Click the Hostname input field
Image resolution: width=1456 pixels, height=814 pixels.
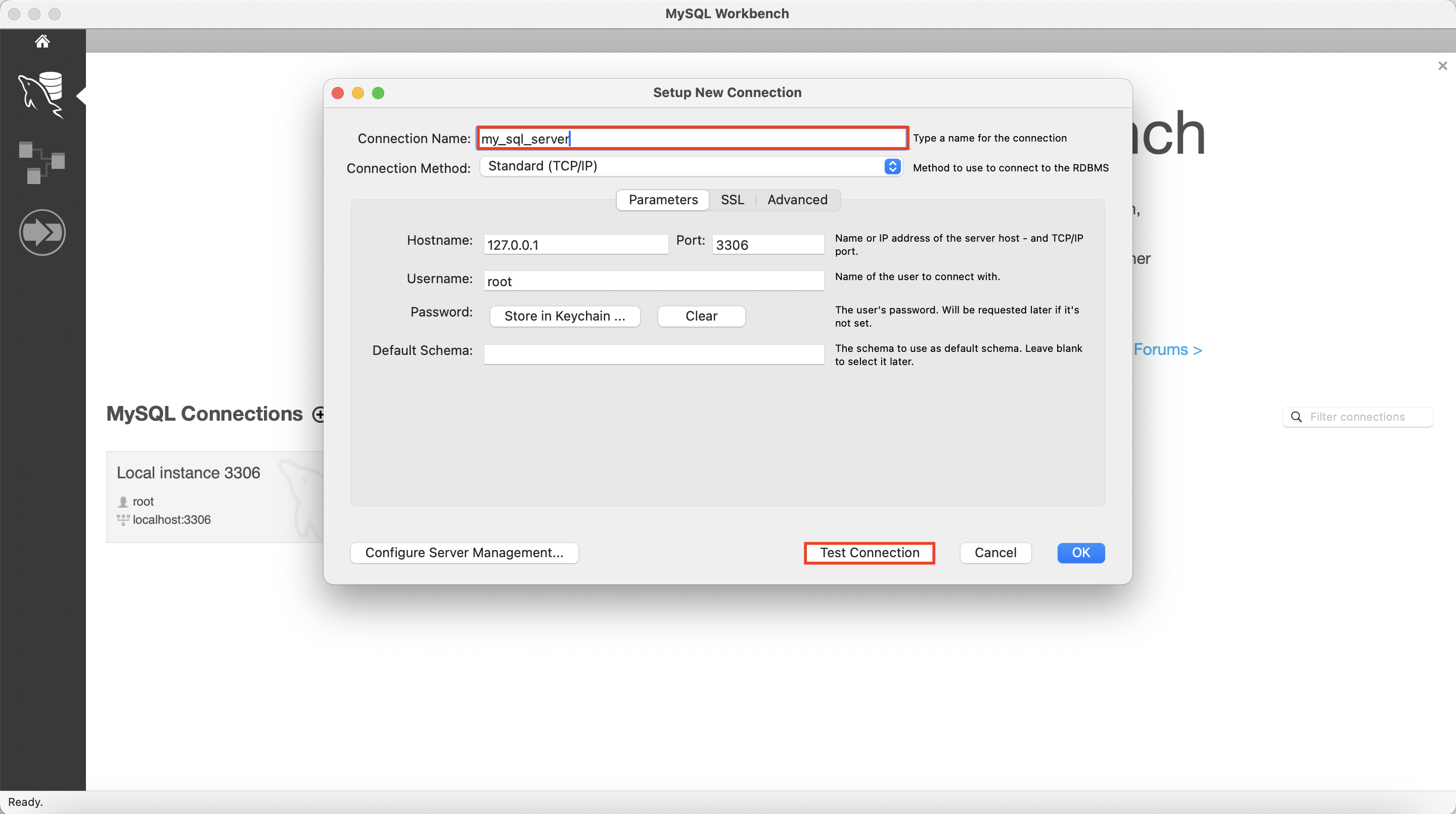point(575,245)
